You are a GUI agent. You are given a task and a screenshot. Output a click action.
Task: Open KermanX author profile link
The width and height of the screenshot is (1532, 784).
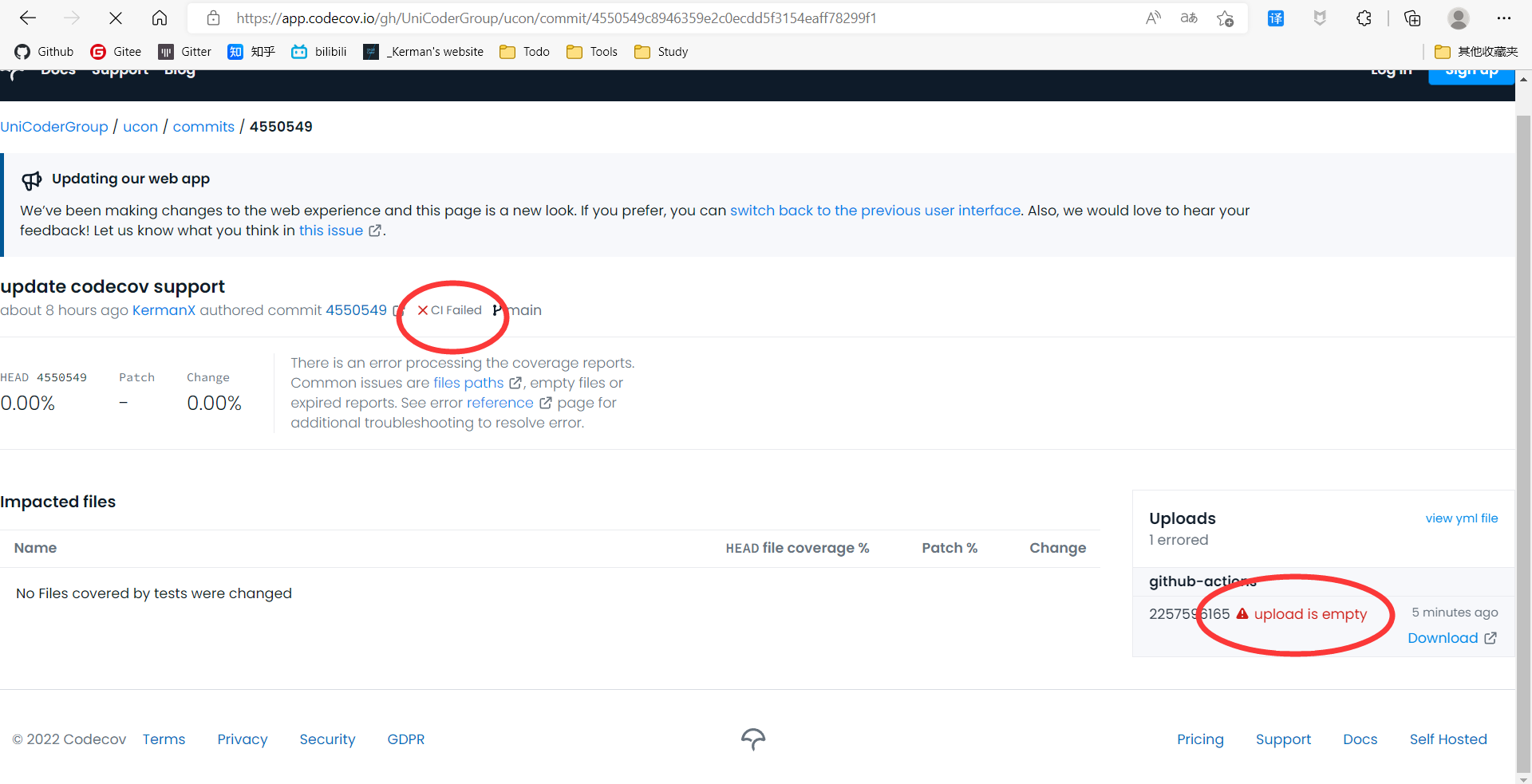164,310
